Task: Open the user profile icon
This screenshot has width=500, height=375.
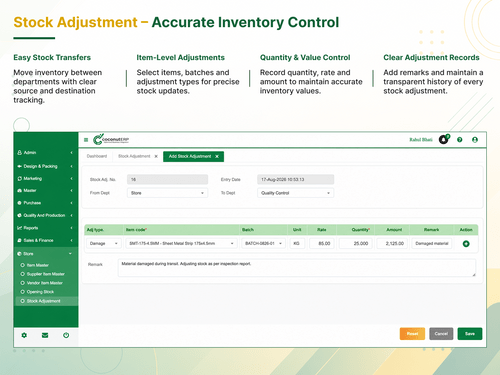Action: (x=475, y=140)
